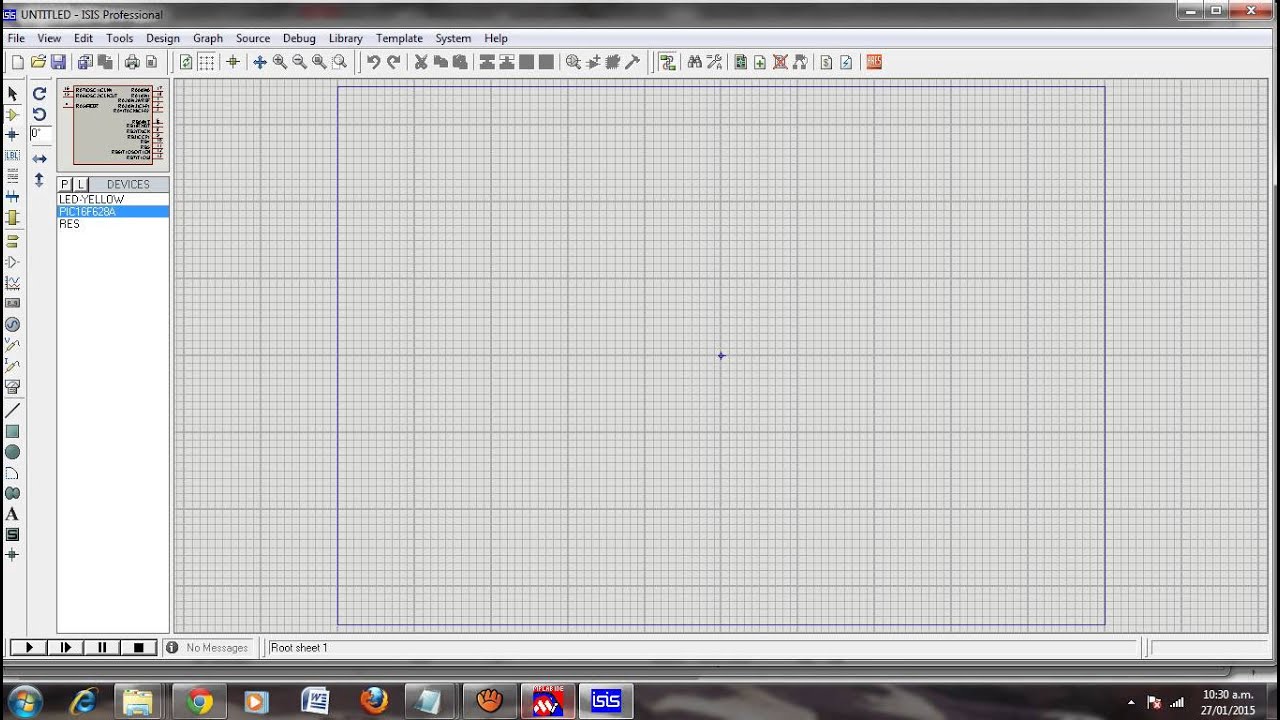Click the Bill of Materials dollar icon

tap(826, 62)
